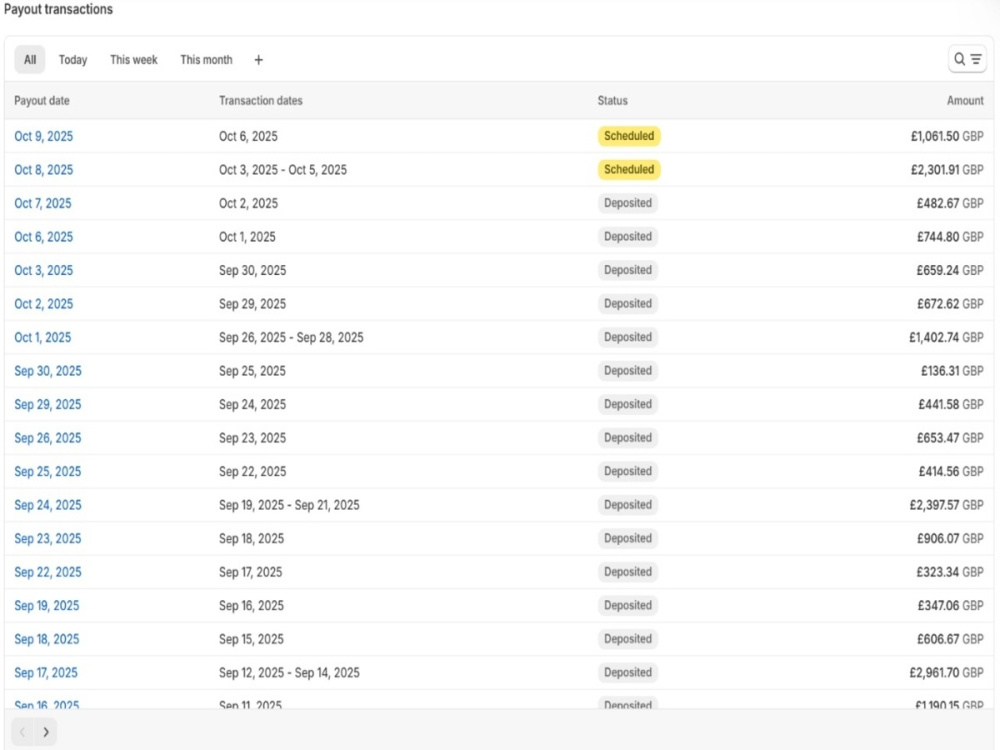This screenshot has width=1000, height=750.
Task: Open the Oct 6, 2025 payout
Action: click(x=43, y=237)
